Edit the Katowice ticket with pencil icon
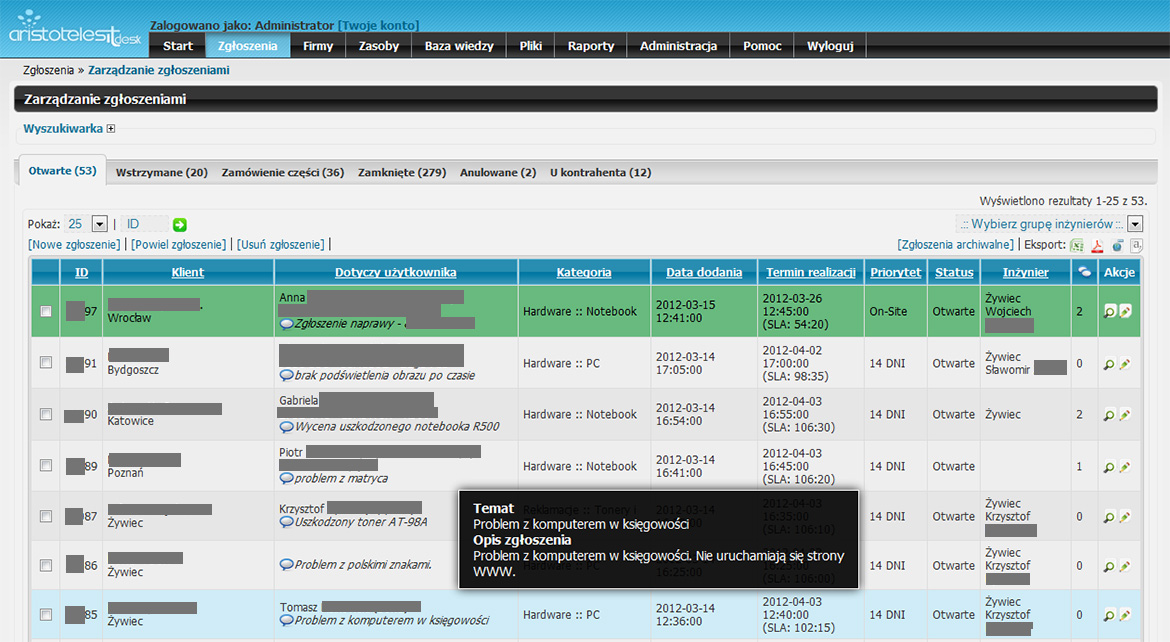This screenshot has width=1170, height=642. (1124, 414)
